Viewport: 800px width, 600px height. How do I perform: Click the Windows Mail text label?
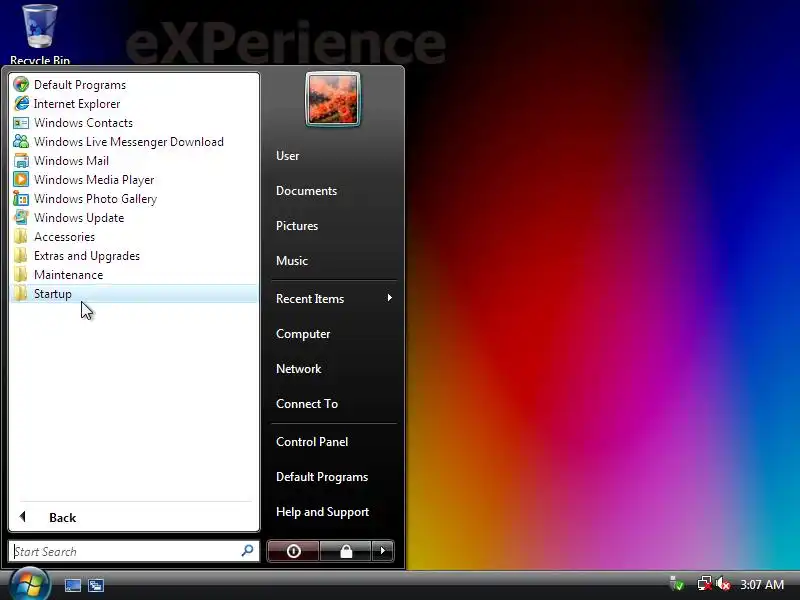point(71,161)
